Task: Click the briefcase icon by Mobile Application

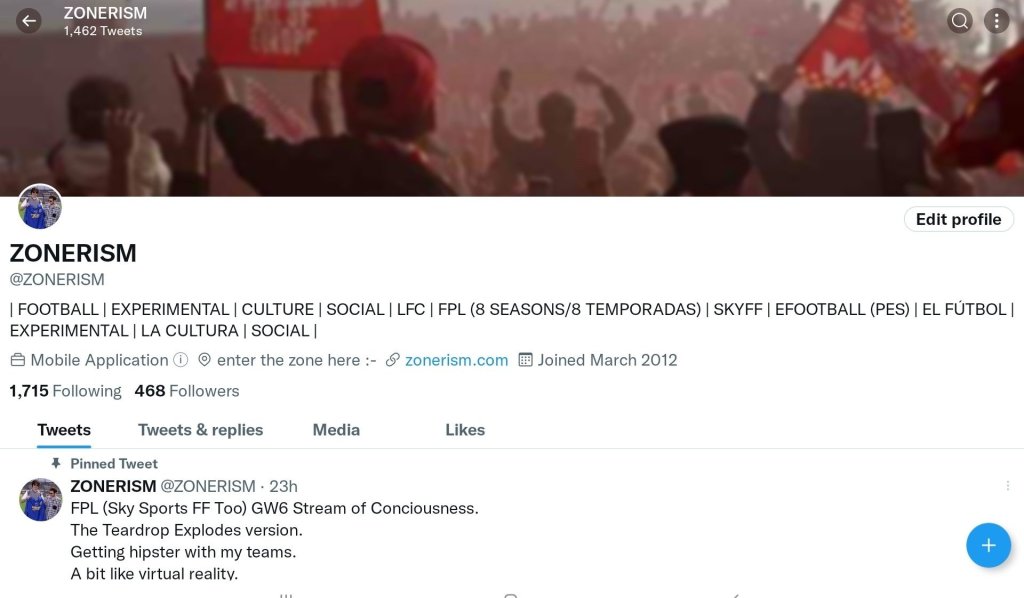Action: 18,360
